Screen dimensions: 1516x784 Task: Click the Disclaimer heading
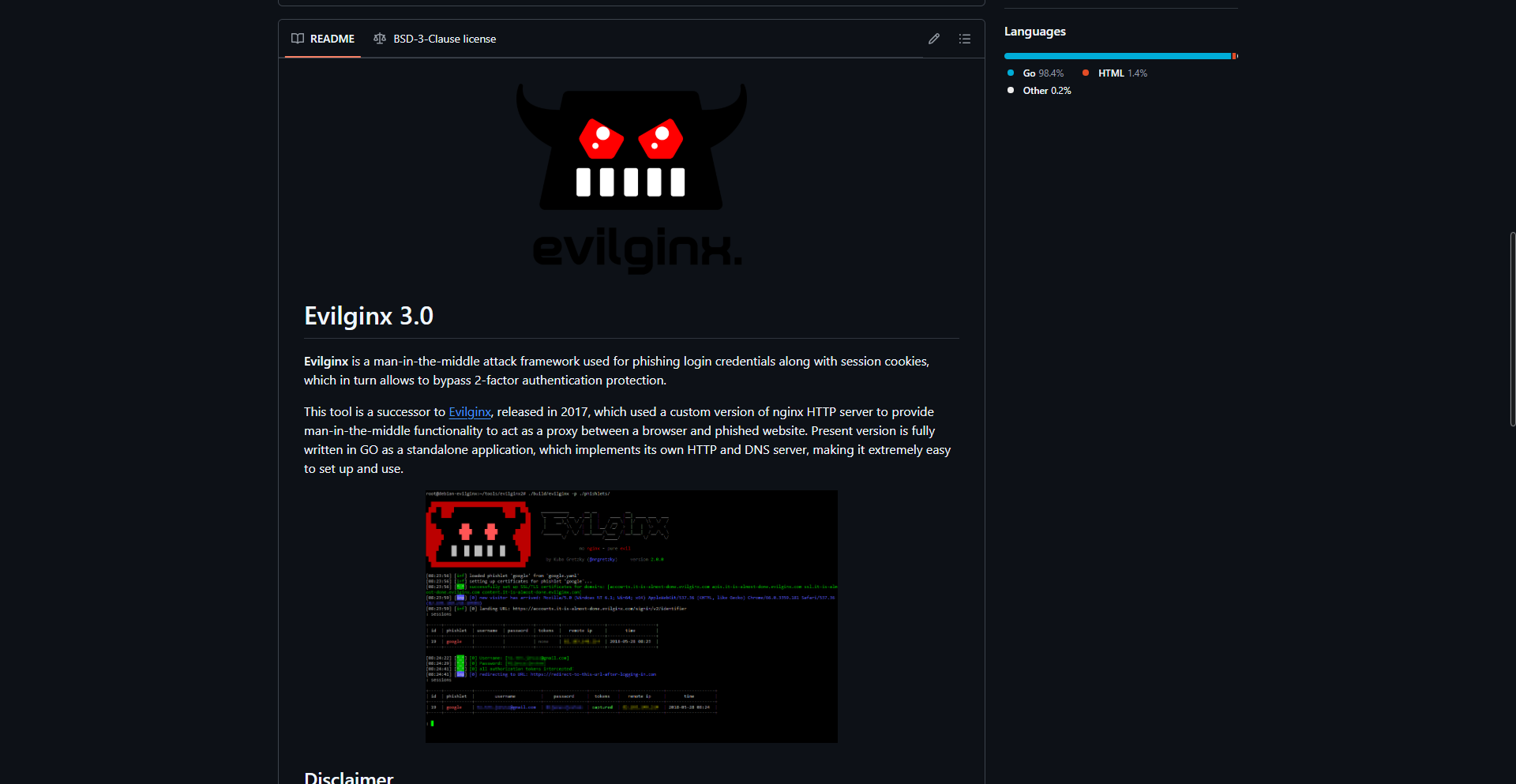click(x=348, y=777)
